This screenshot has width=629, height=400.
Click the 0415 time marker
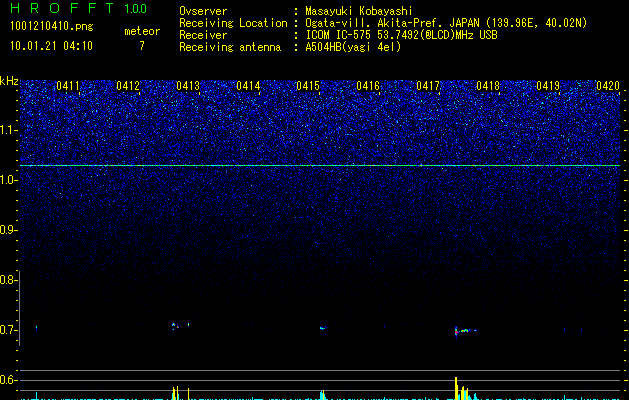tap(308, 86)
